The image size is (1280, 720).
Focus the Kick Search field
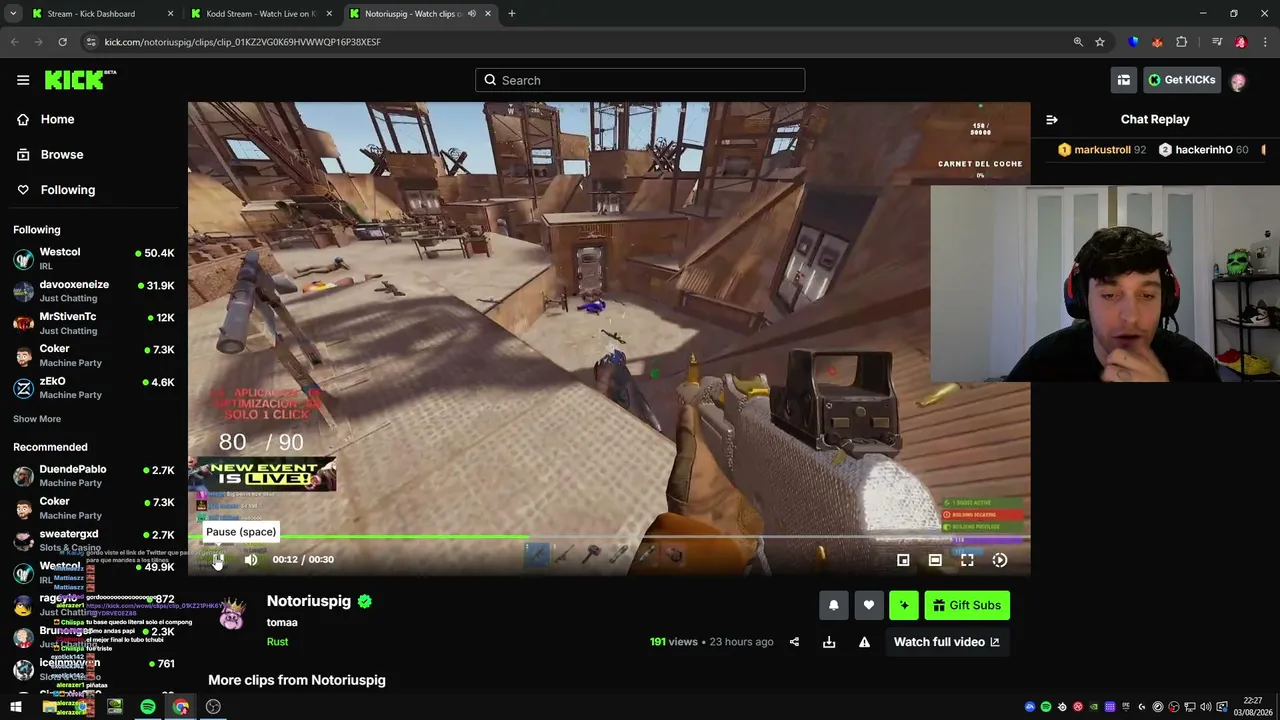click(x=640, y=80)
